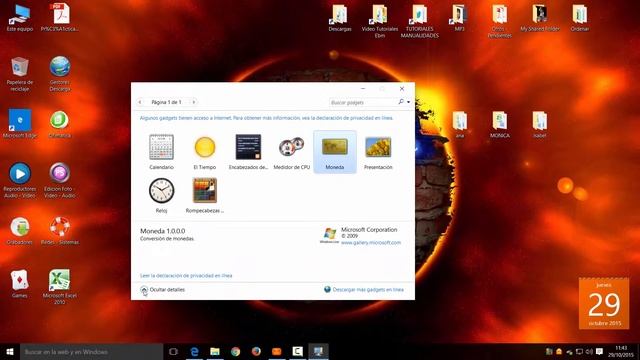Open the orange mail app in taskbar

277,351
